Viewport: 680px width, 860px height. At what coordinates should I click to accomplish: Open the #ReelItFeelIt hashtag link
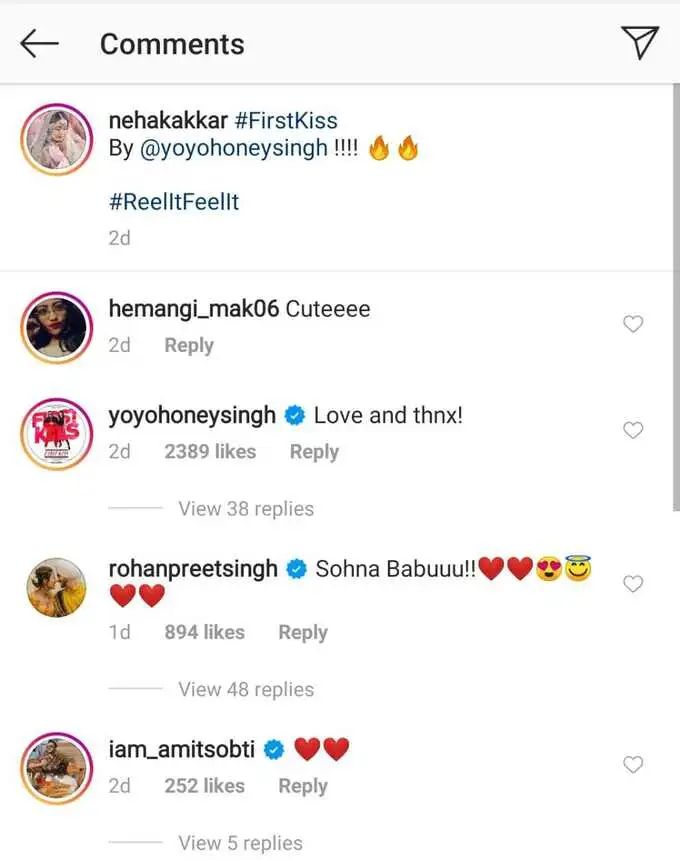pyautogui.click(x=173, y=200)
